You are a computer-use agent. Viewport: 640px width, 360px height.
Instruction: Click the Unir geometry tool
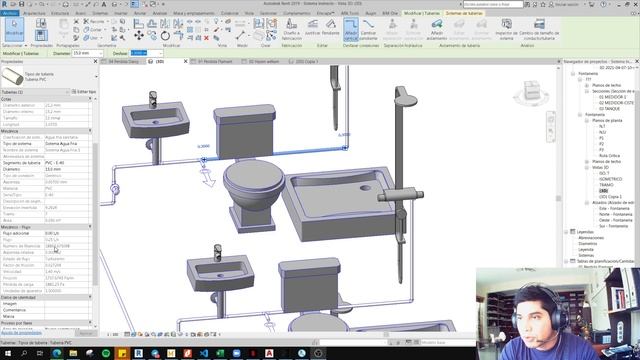point(91,38)
